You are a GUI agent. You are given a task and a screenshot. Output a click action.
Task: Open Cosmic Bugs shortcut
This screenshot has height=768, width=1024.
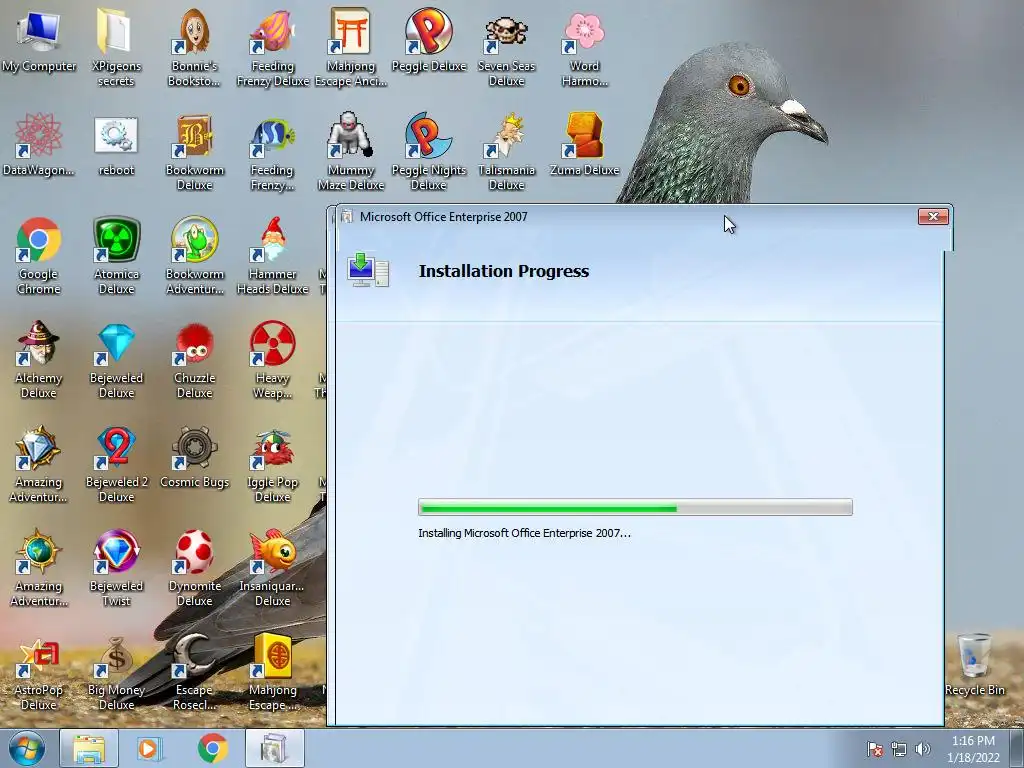194,458
